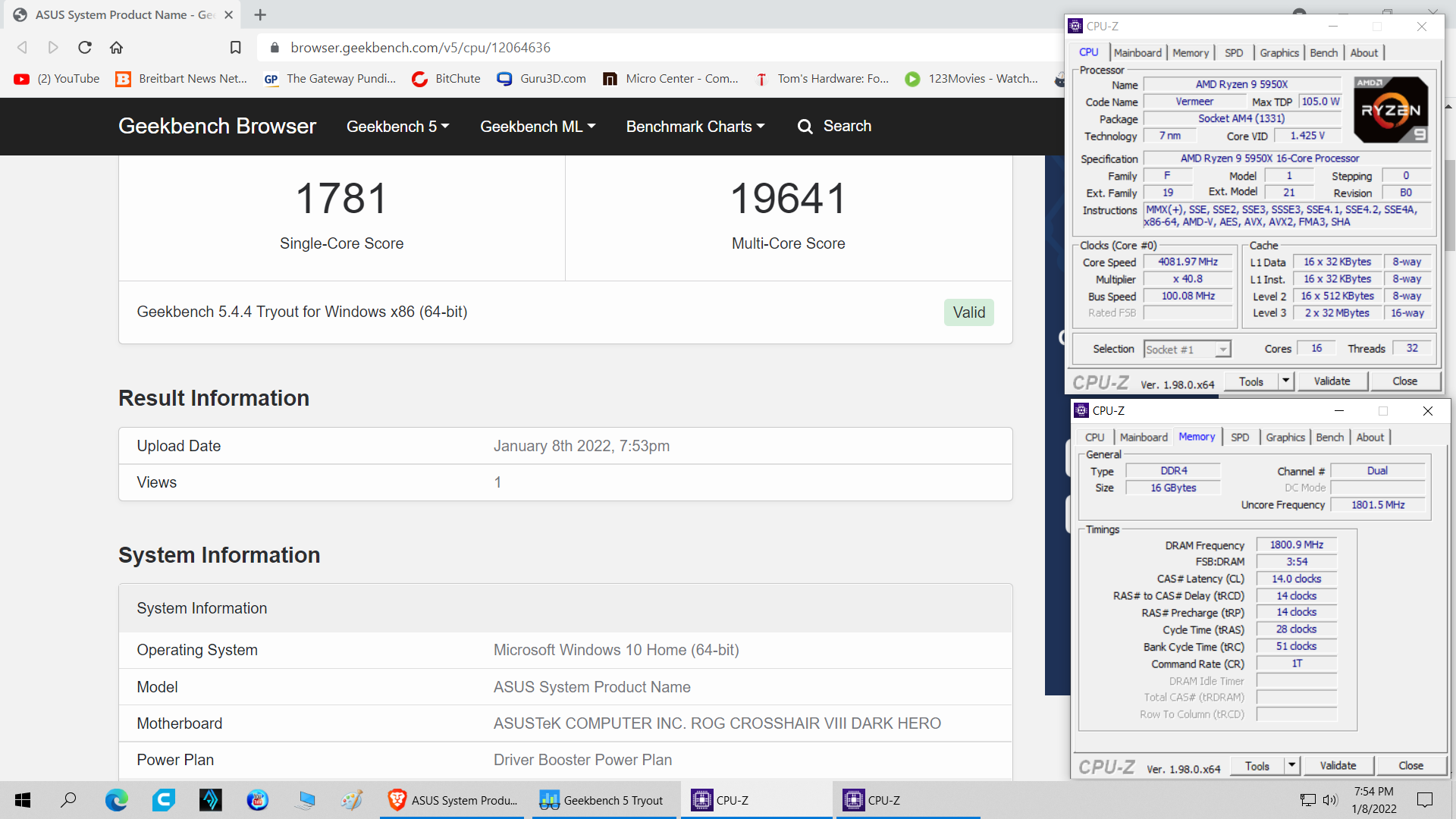Click the browser vertical scrollbar

(1449, 205)
